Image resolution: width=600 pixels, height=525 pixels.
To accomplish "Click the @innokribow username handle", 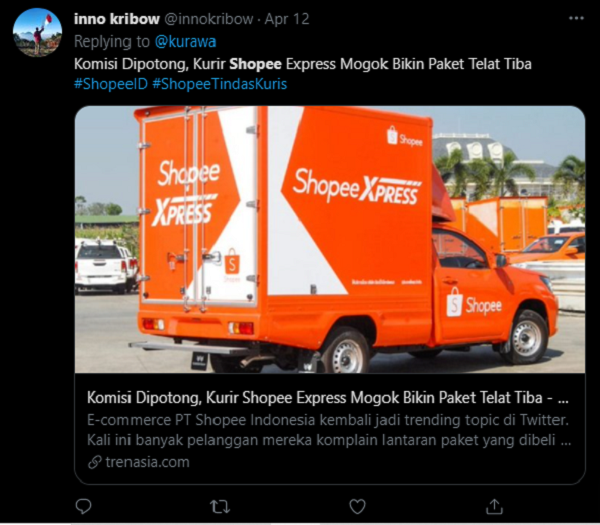I will 209,19.
